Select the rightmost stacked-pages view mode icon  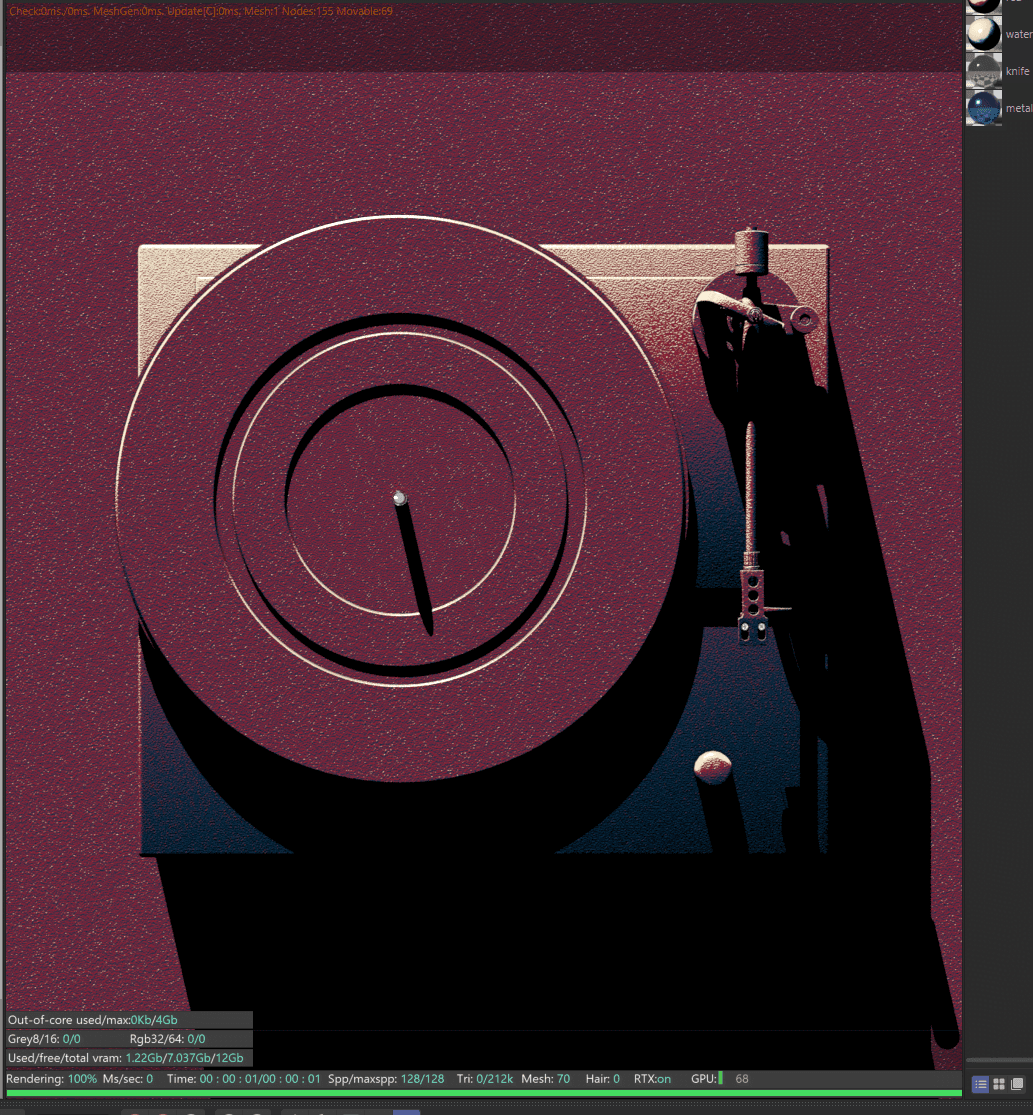[1017, 1084]
